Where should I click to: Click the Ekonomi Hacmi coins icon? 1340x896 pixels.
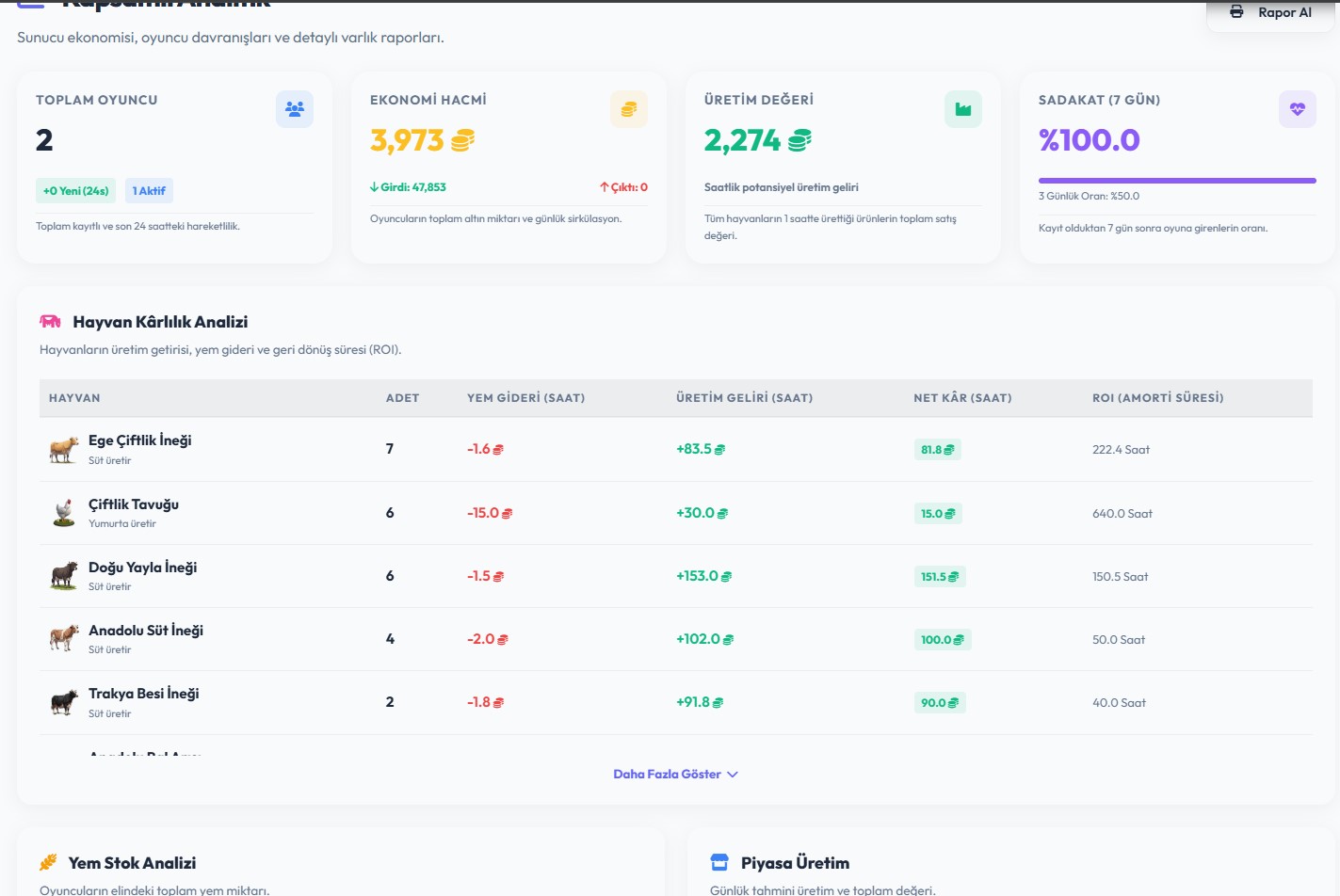tap(629, 109)
